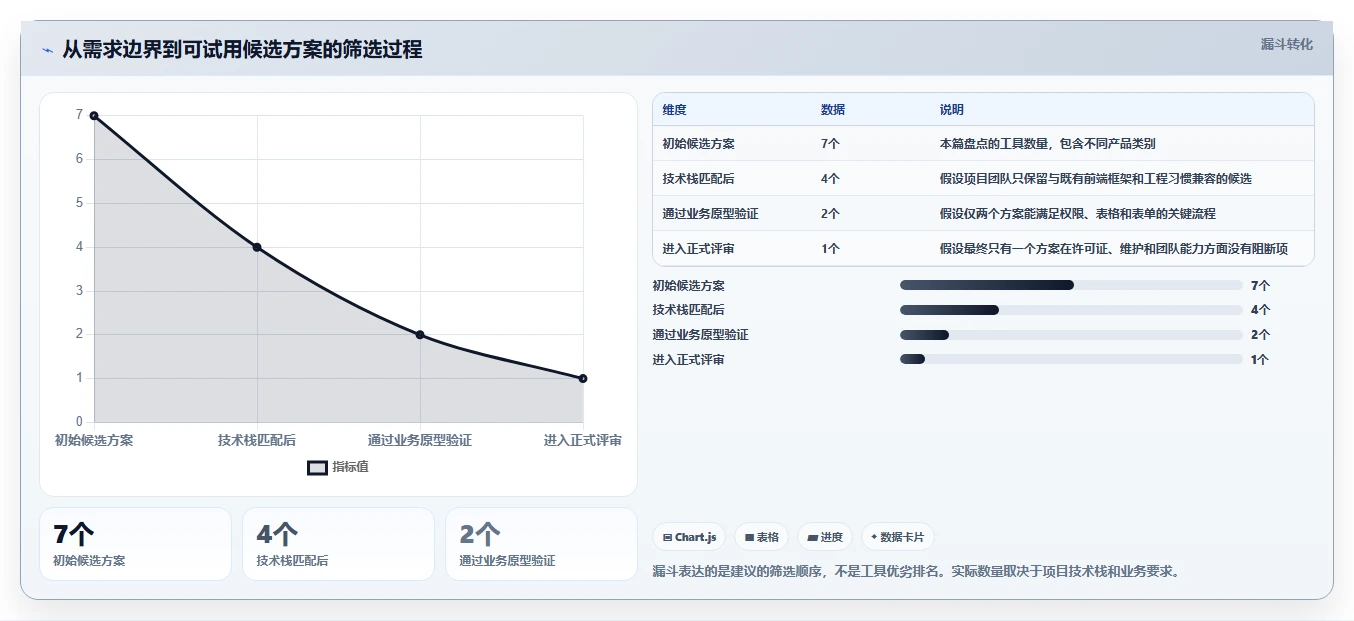Screen dimensions: 1354x621
Task: Click the 进入正式评审 label beside its progress bar
Action: click(x=689, y=360)
